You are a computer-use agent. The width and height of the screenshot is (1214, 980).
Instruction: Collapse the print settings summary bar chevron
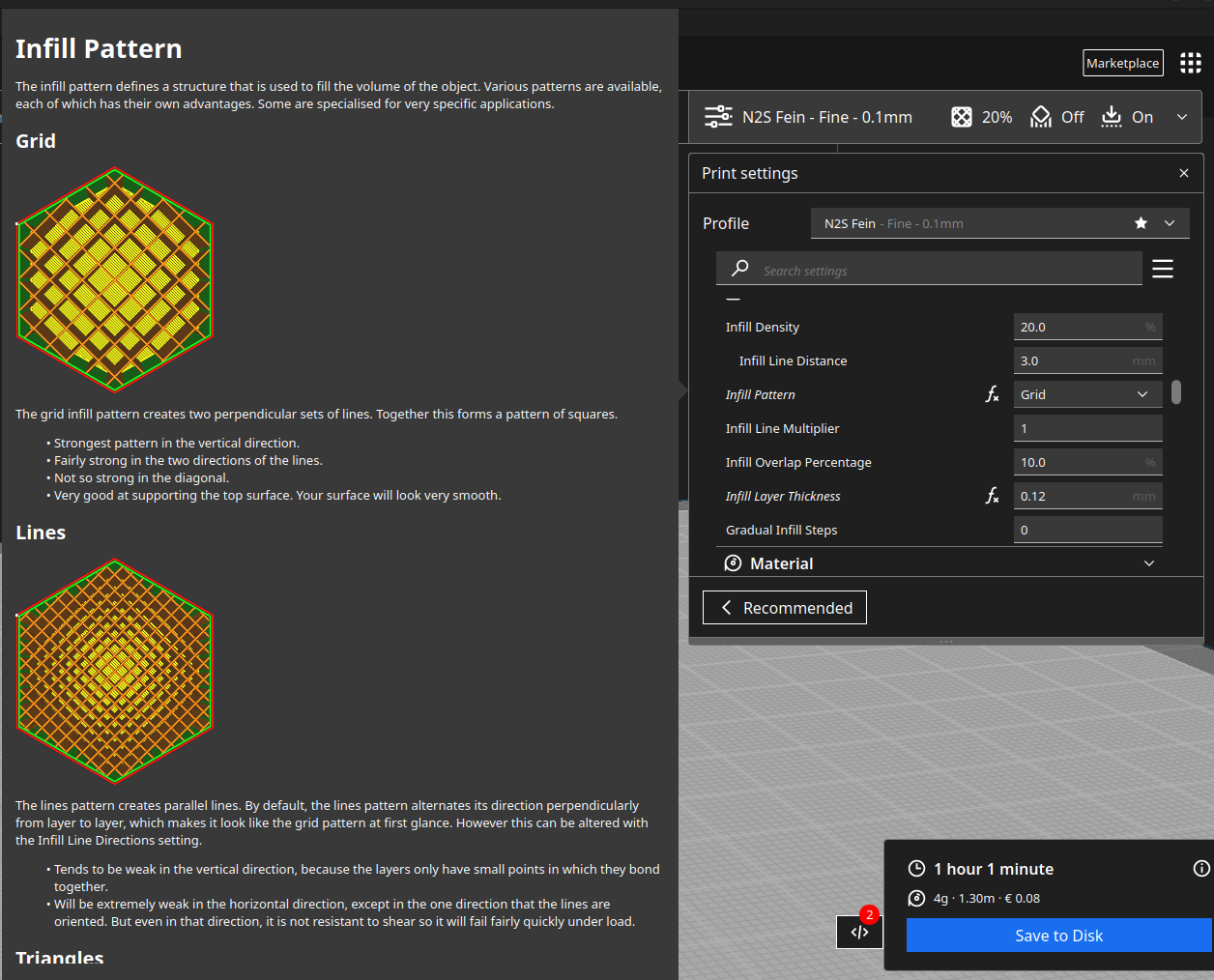pos(1181,117)
